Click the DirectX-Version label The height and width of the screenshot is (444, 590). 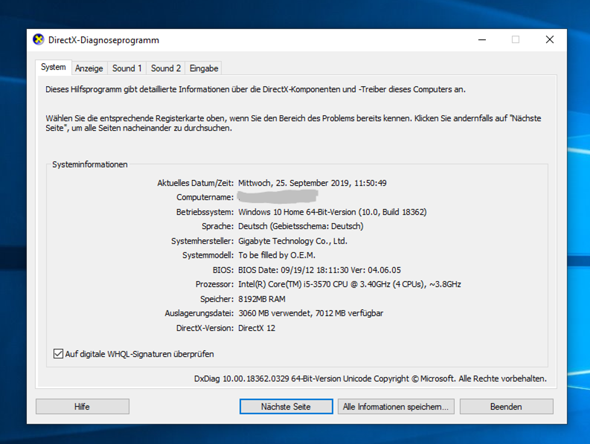coord(205,328)
